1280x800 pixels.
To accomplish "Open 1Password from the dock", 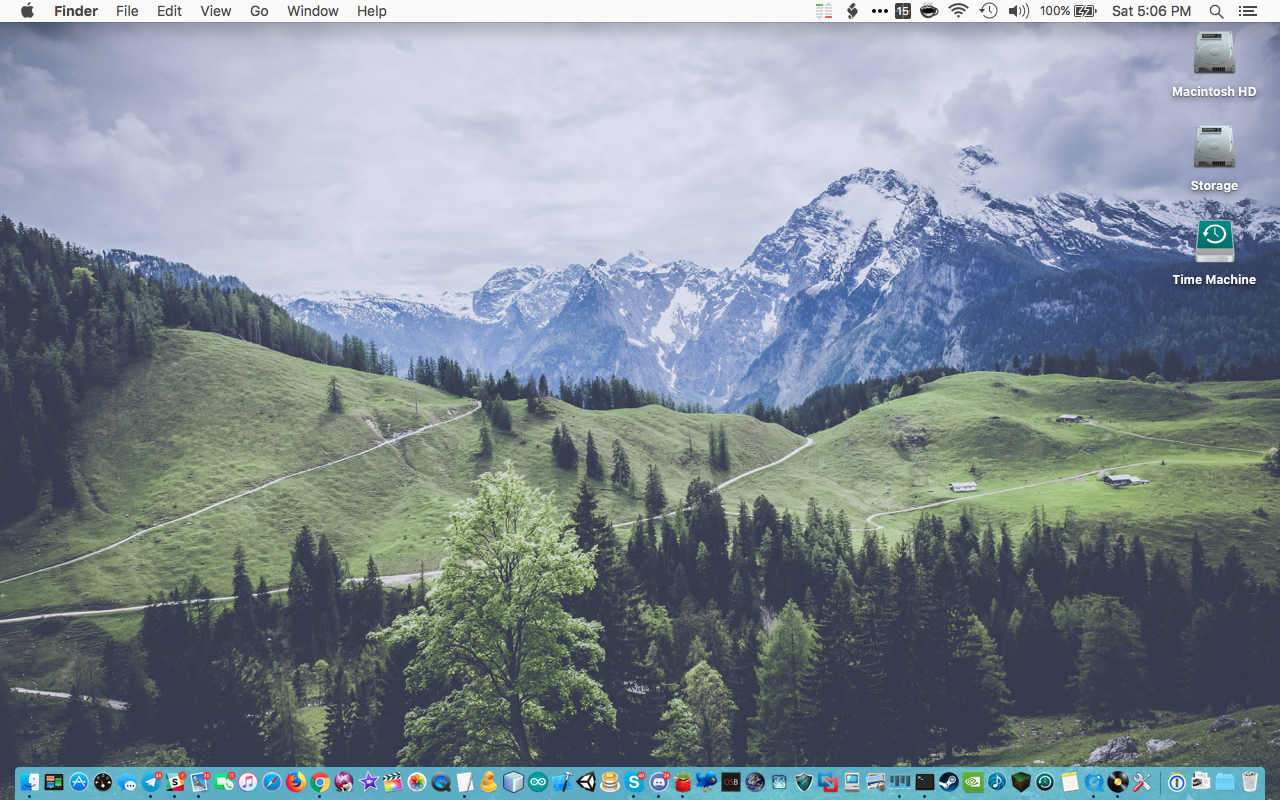I will [1177, 782].
